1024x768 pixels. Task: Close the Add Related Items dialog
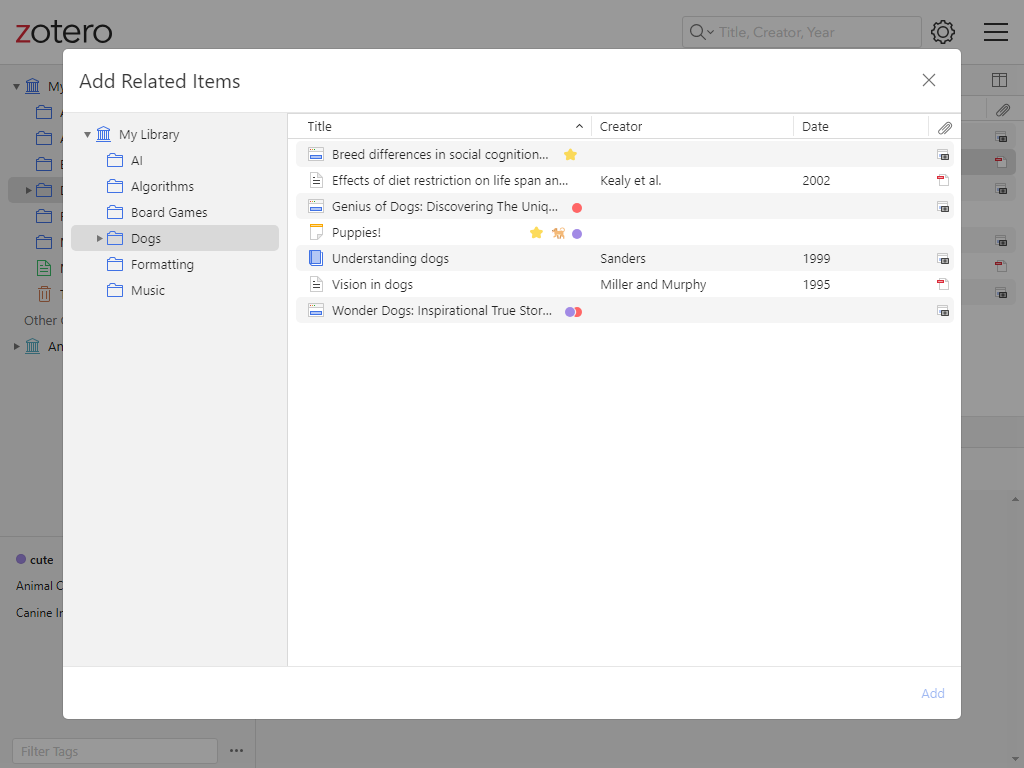click(928, 81)
